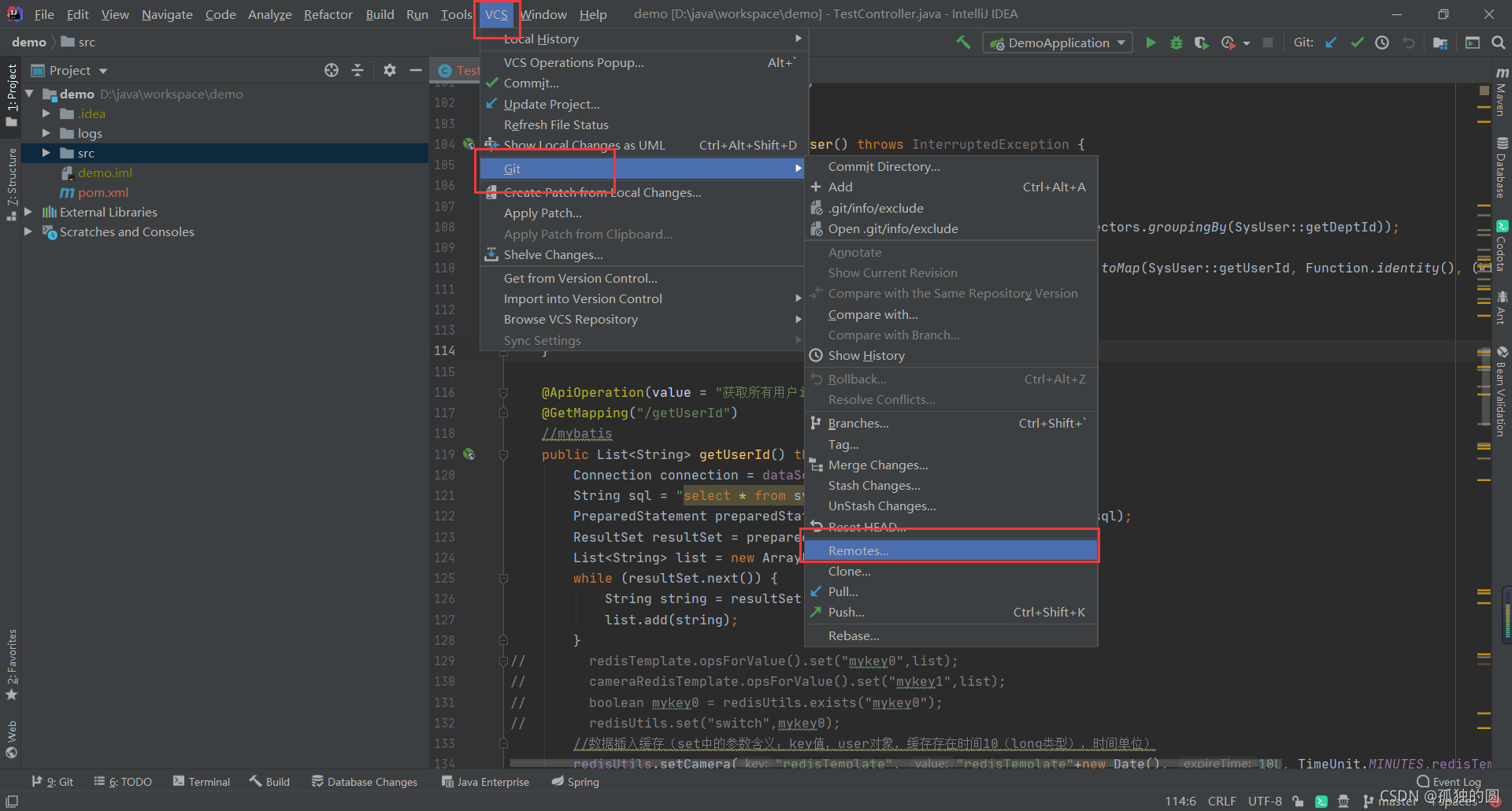Hide the Project panel with minus icon
This screenshot has width=1512, height=811.
point(416,70)
